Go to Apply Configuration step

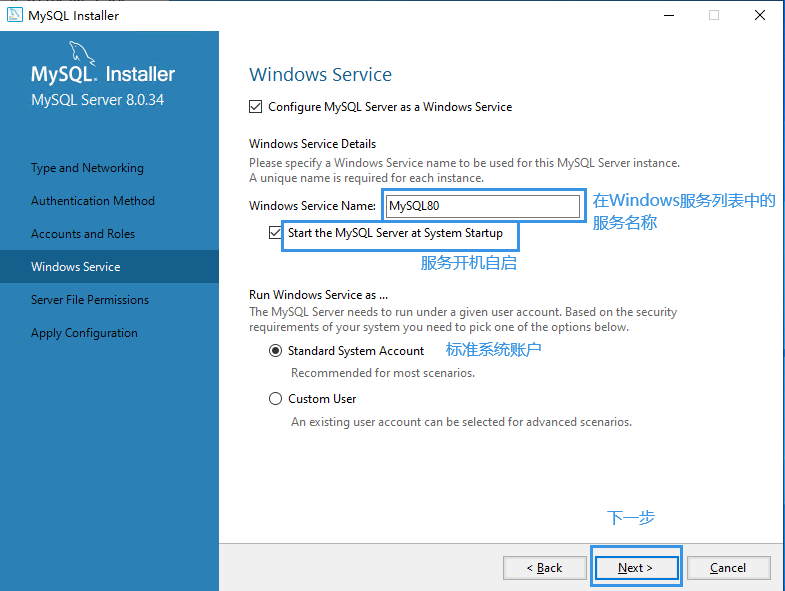84,333
